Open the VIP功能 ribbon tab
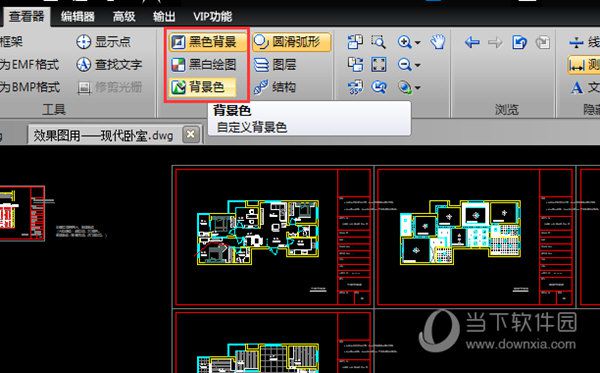Screen dimensions: 600x373 click(212, 17)
